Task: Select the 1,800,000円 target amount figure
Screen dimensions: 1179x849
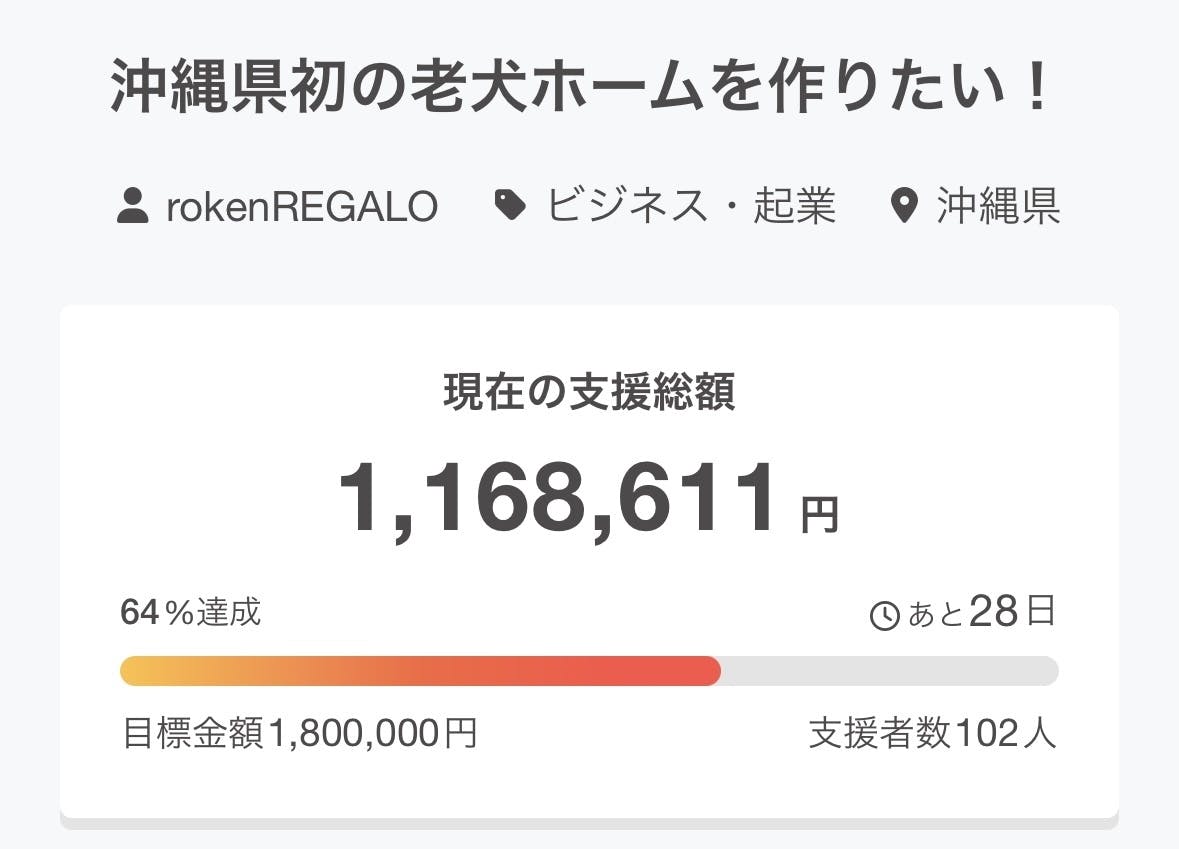Action: (372, 734)
